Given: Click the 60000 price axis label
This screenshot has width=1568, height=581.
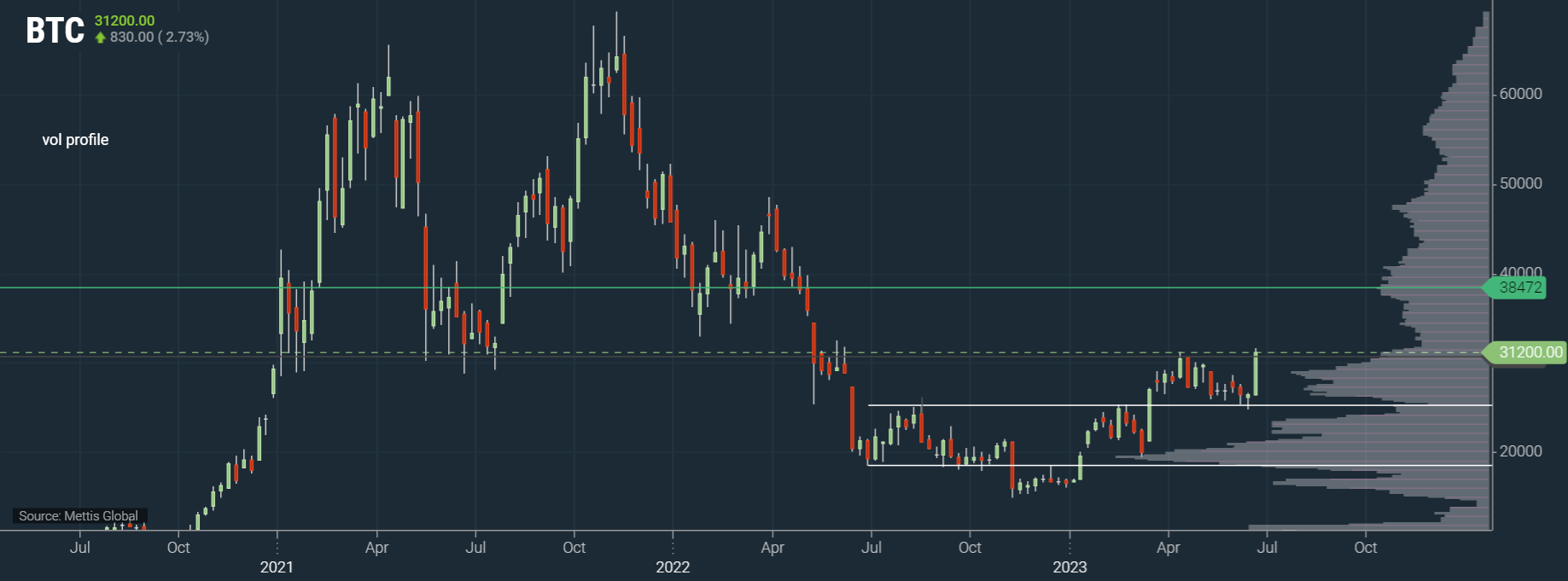Looking at the screenshot, I should [x=1520, y=94].
